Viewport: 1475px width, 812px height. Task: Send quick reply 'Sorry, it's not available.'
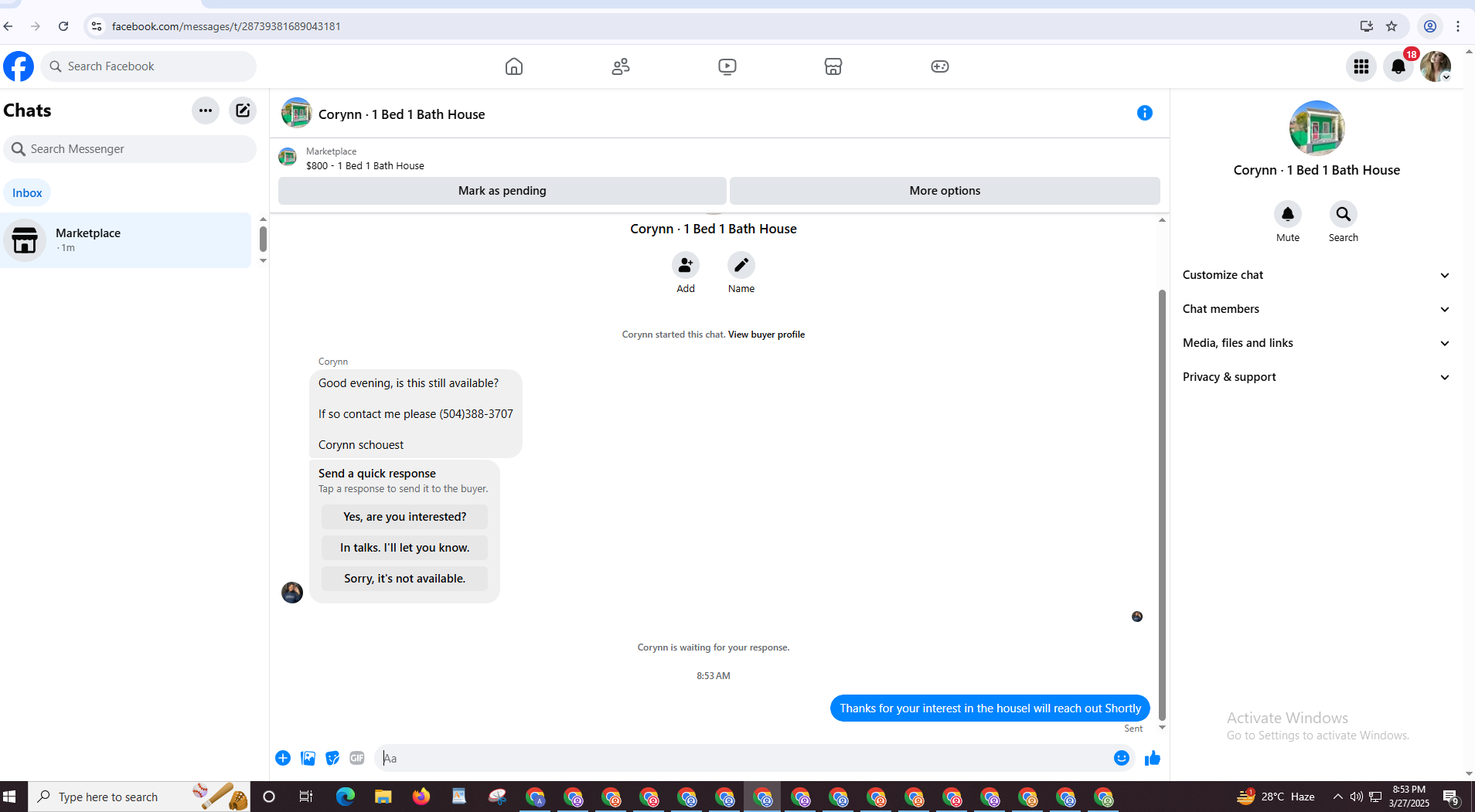[404, 579]
